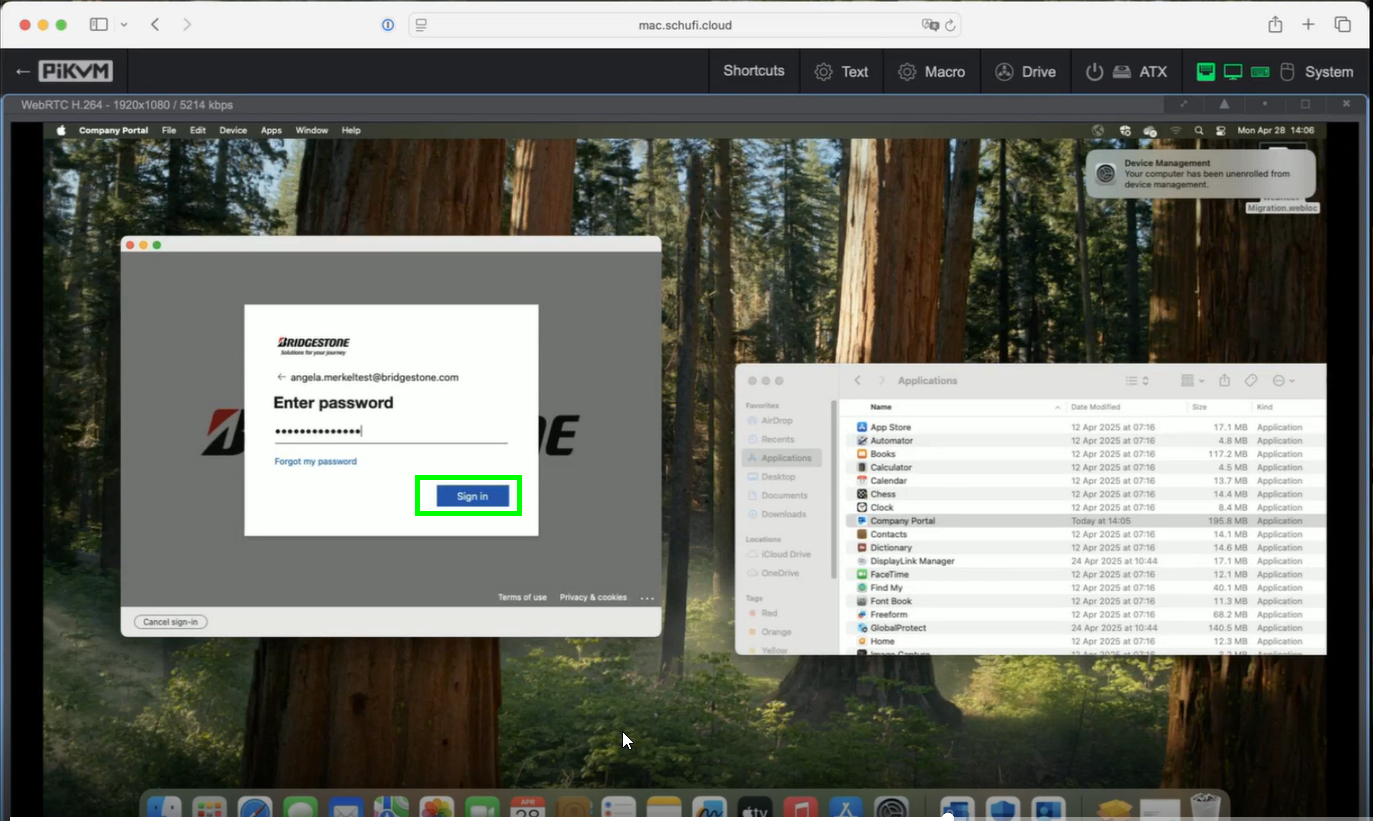This screenshot has height=821, width=1373.
Task: Open the Macro menu in PiKVM
Action: [x=931, y=72]
